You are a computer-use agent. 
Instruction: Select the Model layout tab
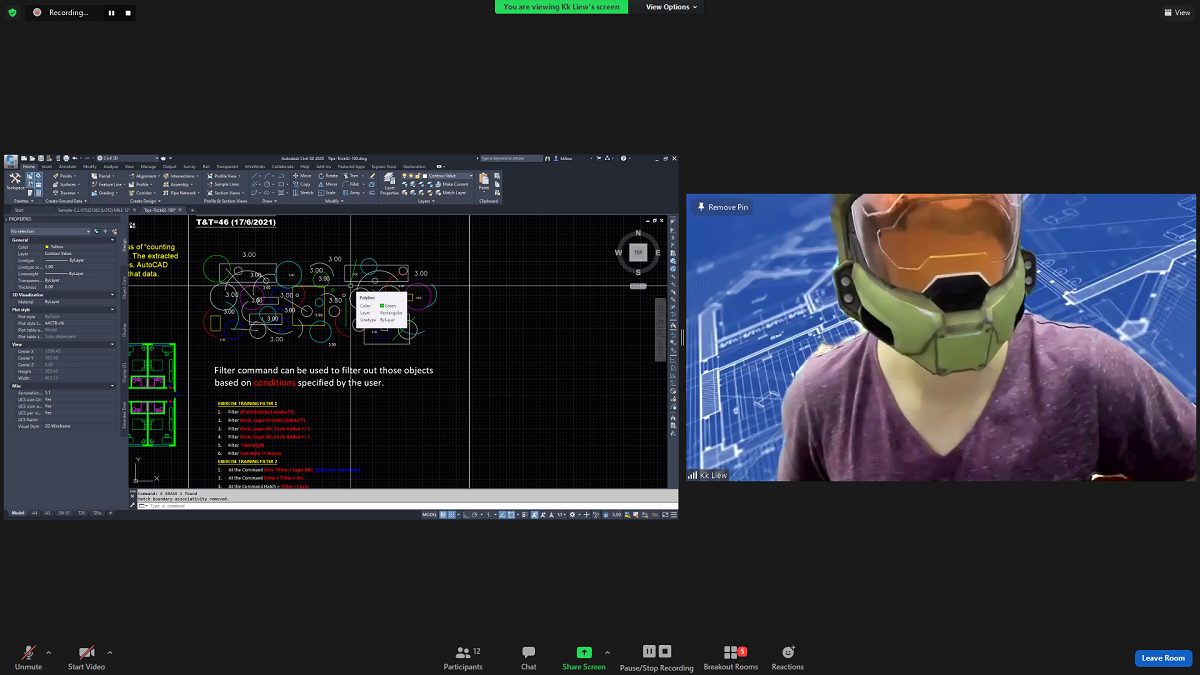17,513
